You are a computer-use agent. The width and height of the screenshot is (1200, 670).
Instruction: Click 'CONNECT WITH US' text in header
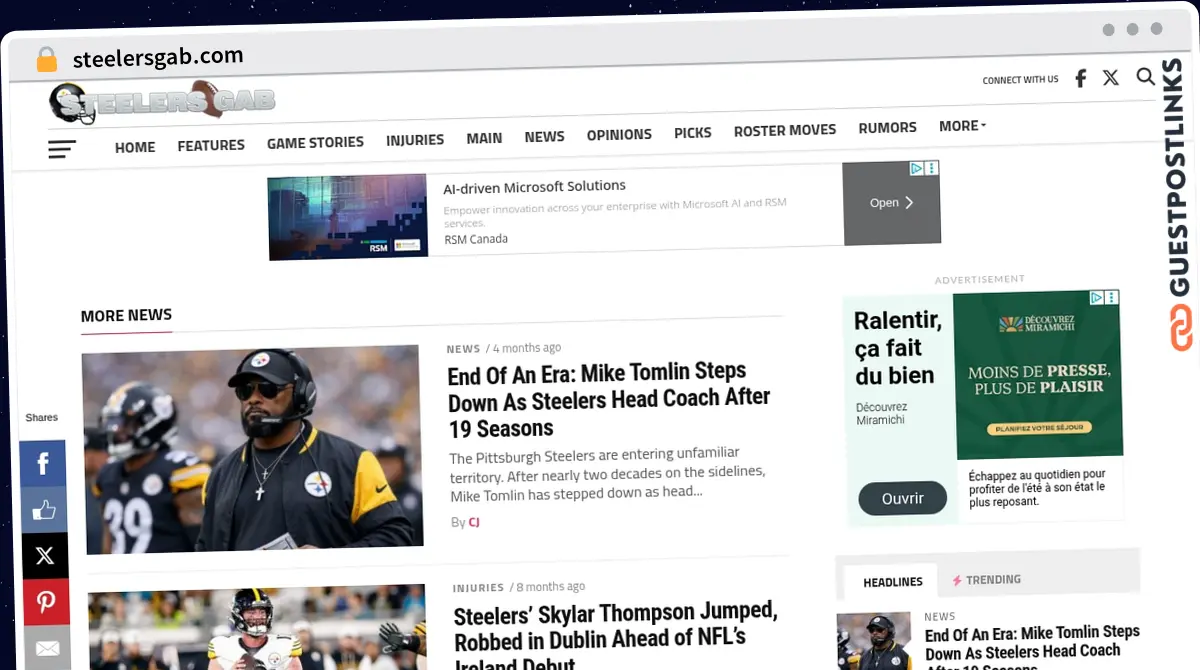(x=1020, y=80)
